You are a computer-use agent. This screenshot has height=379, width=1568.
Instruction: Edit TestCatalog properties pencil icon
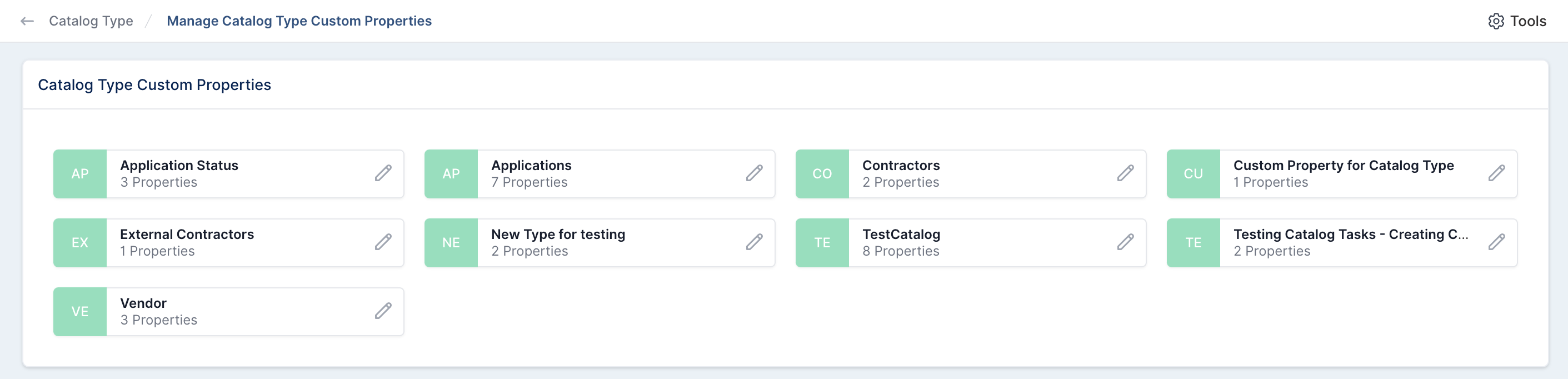(1126, 242)
